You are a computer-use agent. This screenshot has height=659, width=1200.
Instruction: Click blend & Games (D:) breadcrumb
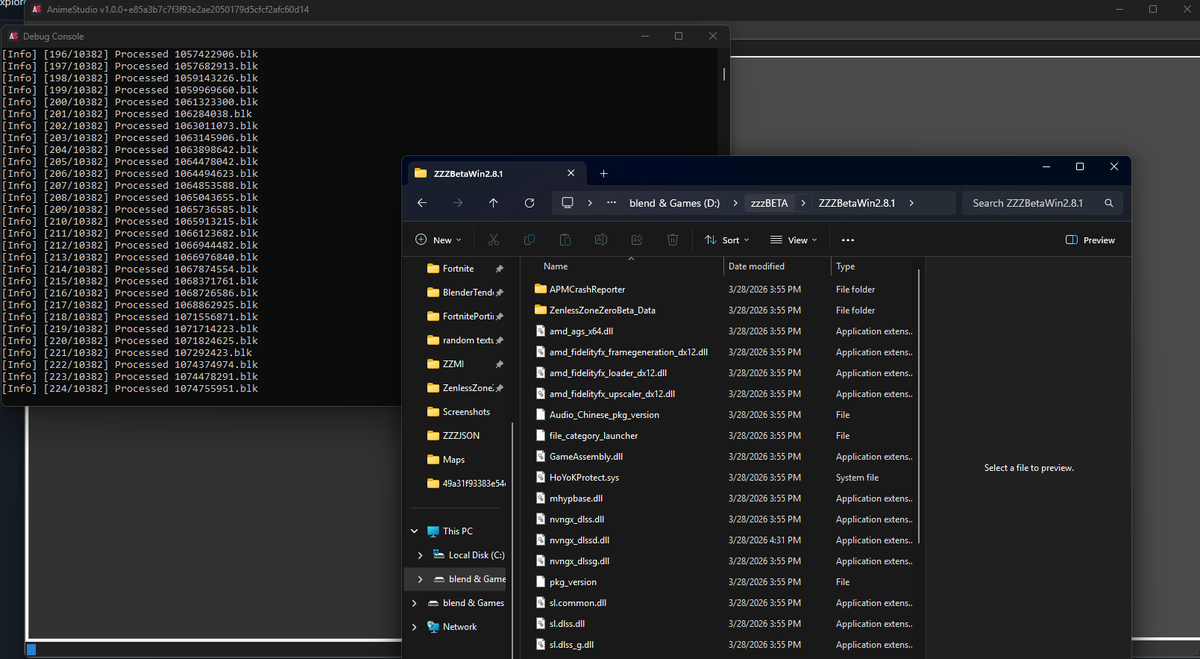(674, 203)
